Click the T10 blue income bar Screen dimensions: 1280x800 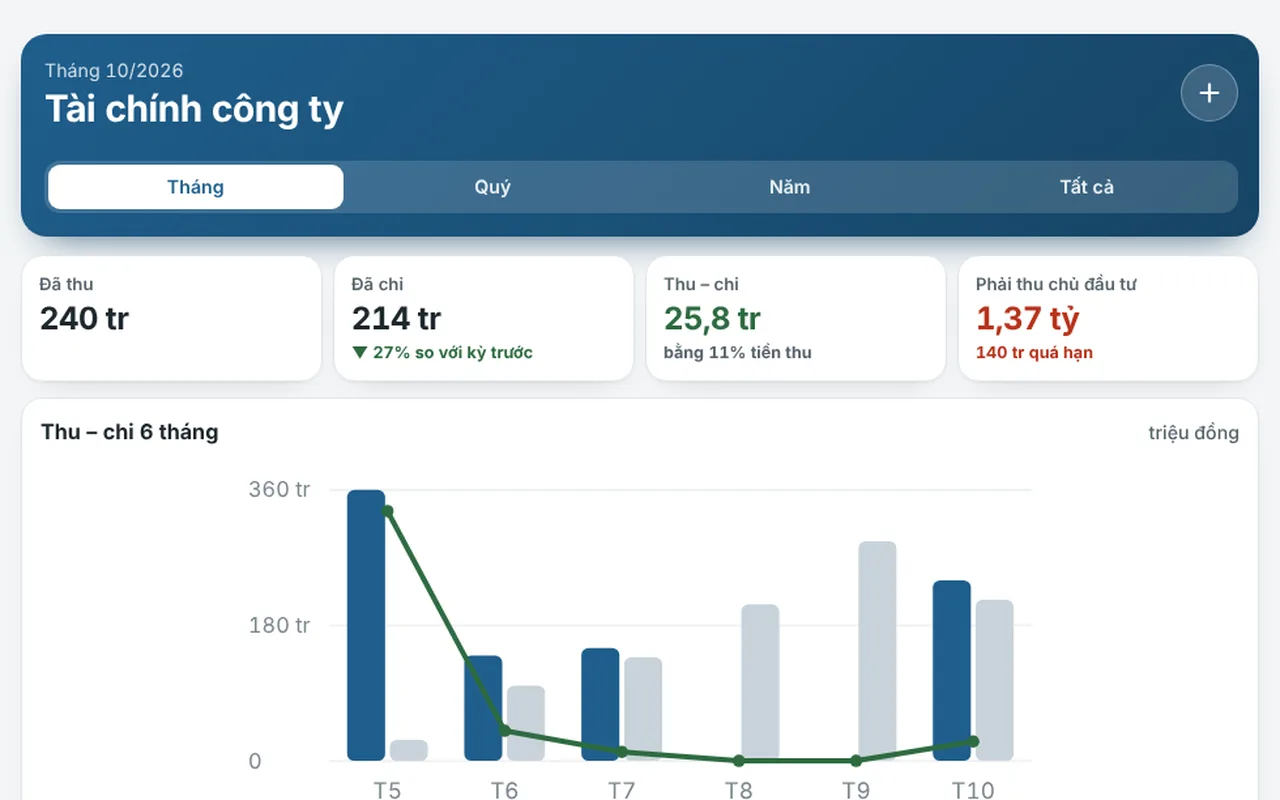(x=952, y=671)
